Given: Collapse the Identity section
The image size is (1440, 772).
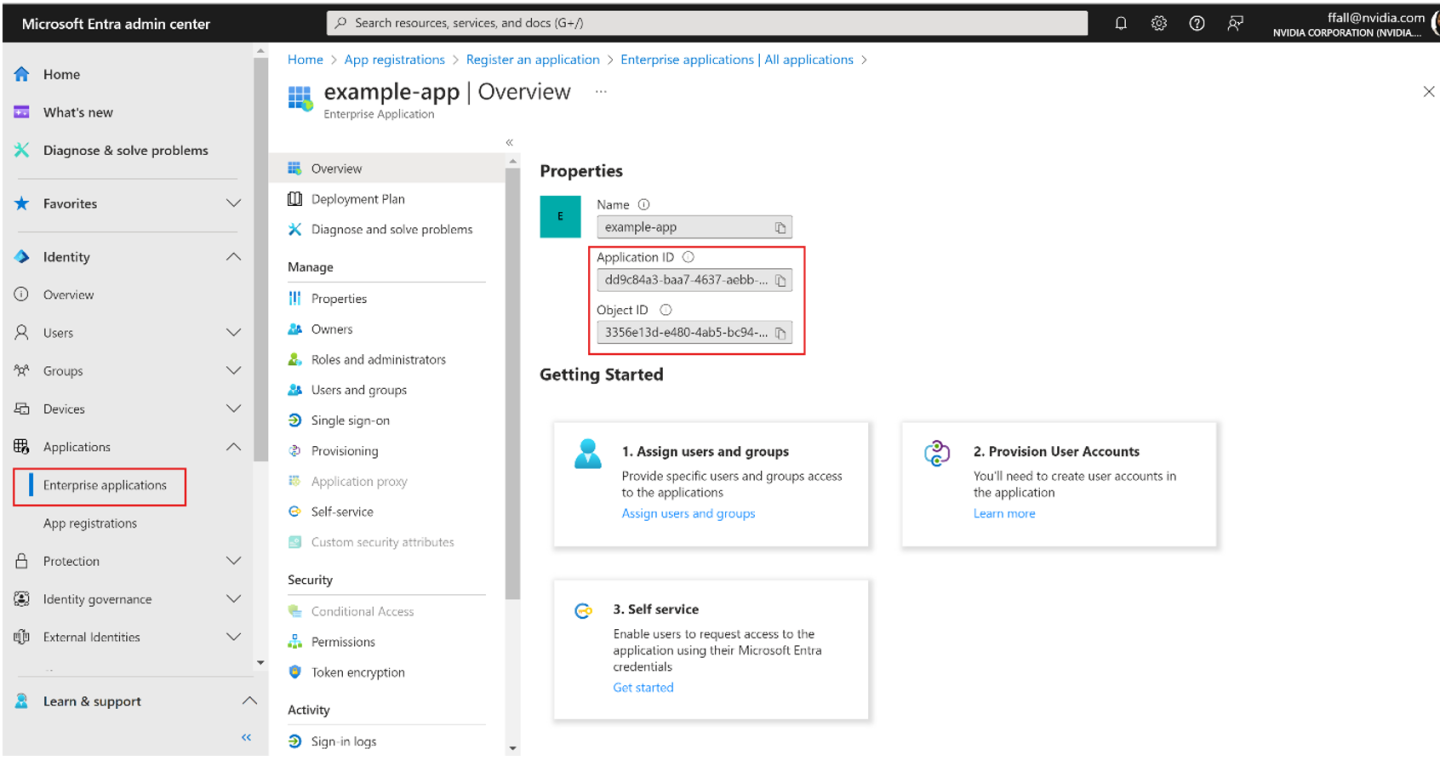Looking at the screenshot, I should 233,257.
